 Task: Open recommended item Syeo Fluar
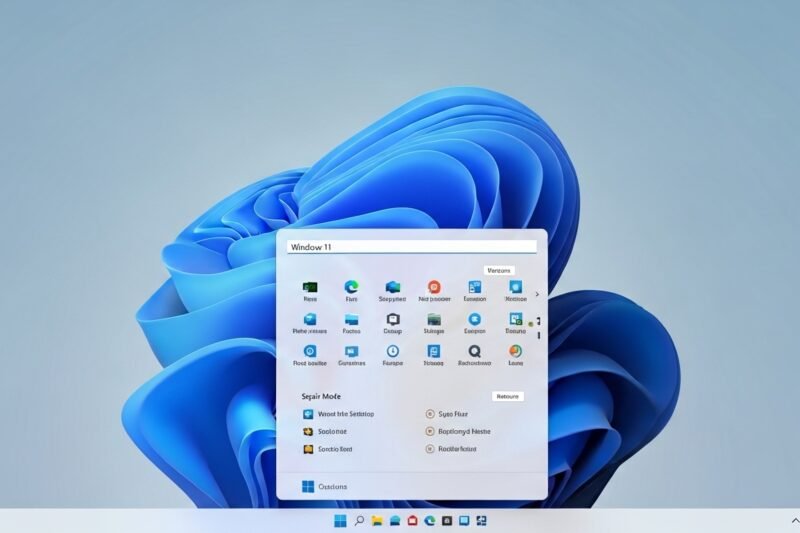tap(446, 414)
